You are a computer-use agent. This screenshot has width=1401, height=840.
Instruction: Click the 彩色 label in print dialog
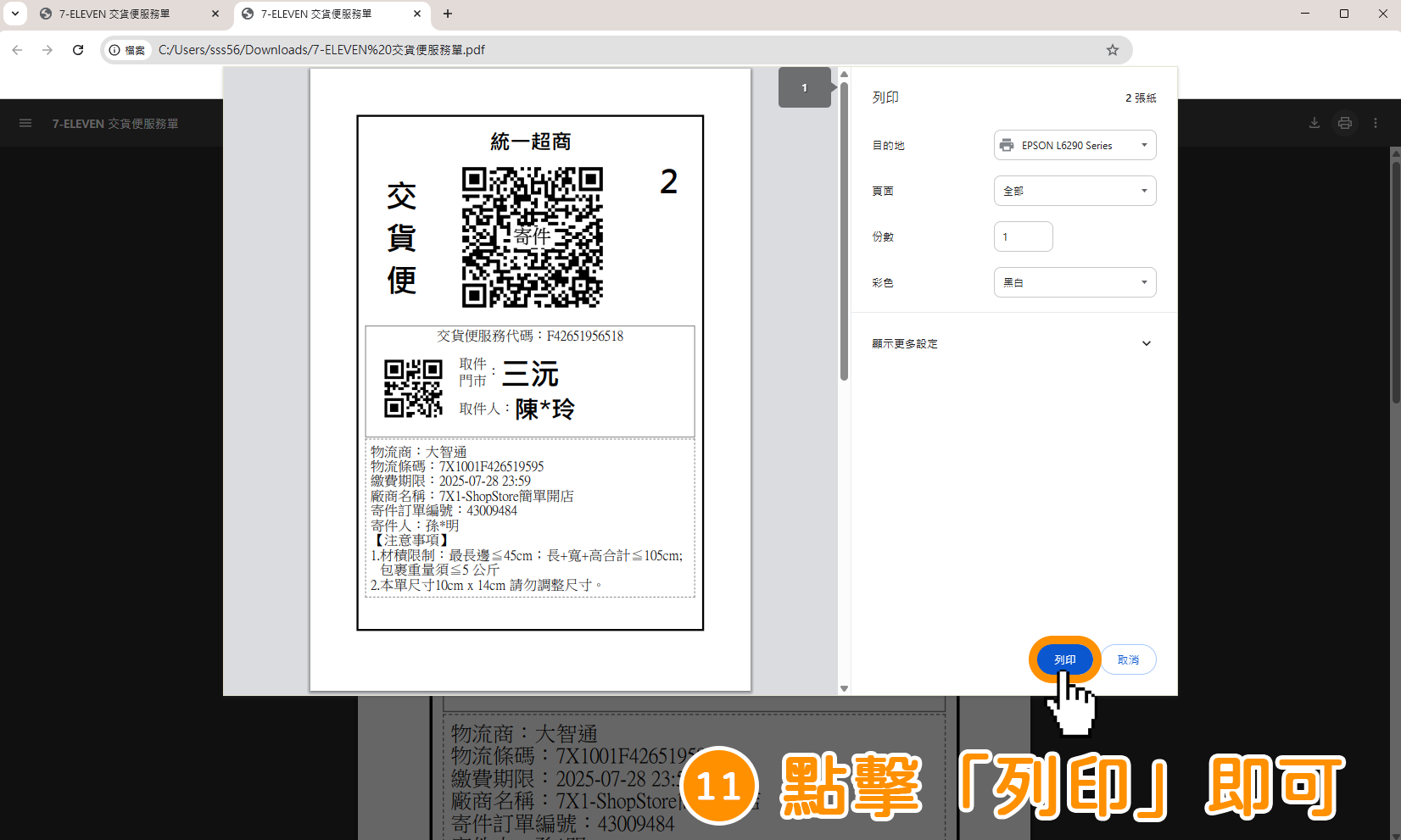click(x=882, y=282)
